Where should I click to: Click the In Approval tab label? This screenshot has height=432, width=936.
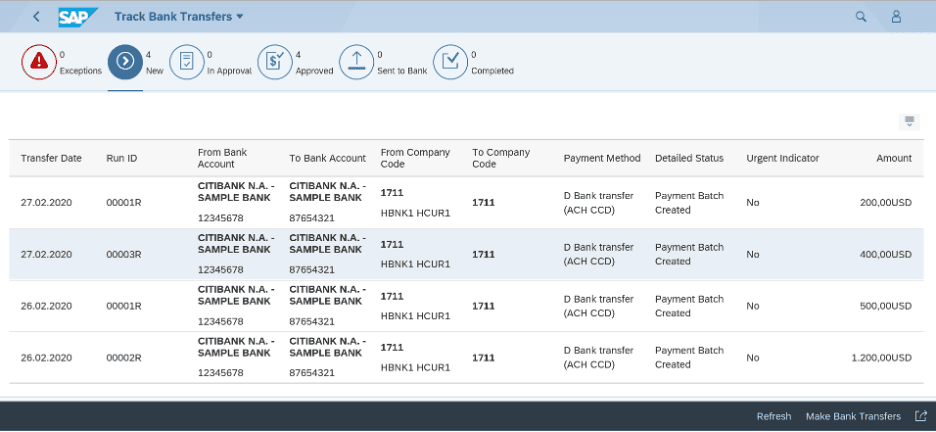click(x=229, y=70)
